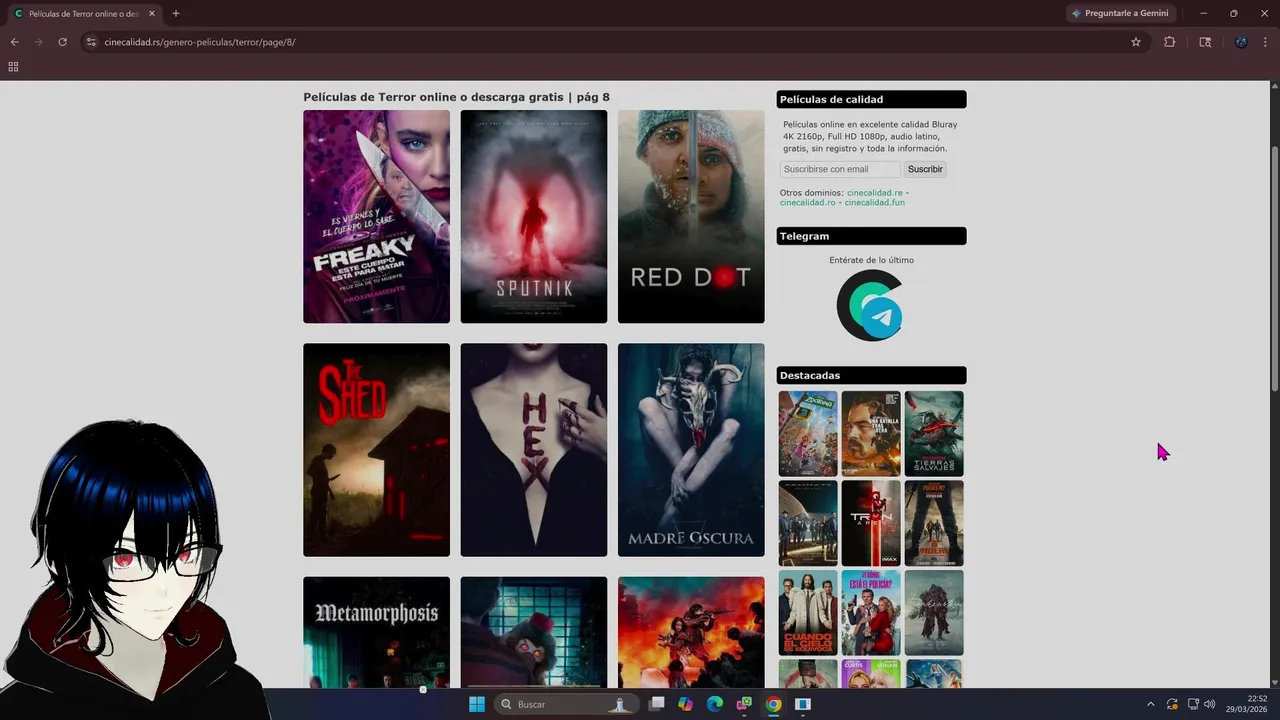This screenshot has height=720, width=1280.
Task: Open the Chrome profile avatar
Action: [x=1241, y=42]
